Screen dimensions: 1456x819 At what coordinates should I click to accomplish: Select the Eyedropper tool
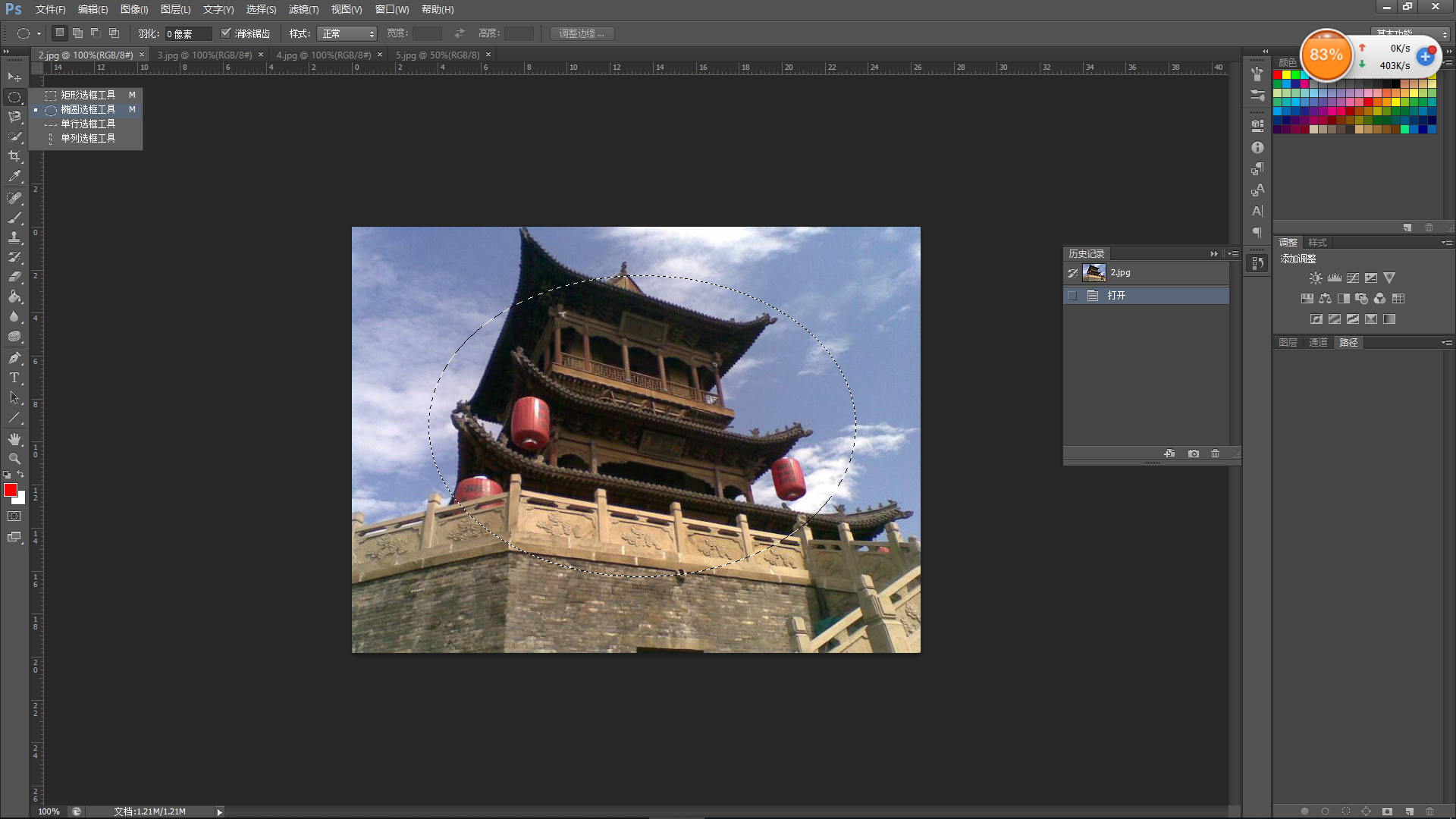[x=14, y=176]
